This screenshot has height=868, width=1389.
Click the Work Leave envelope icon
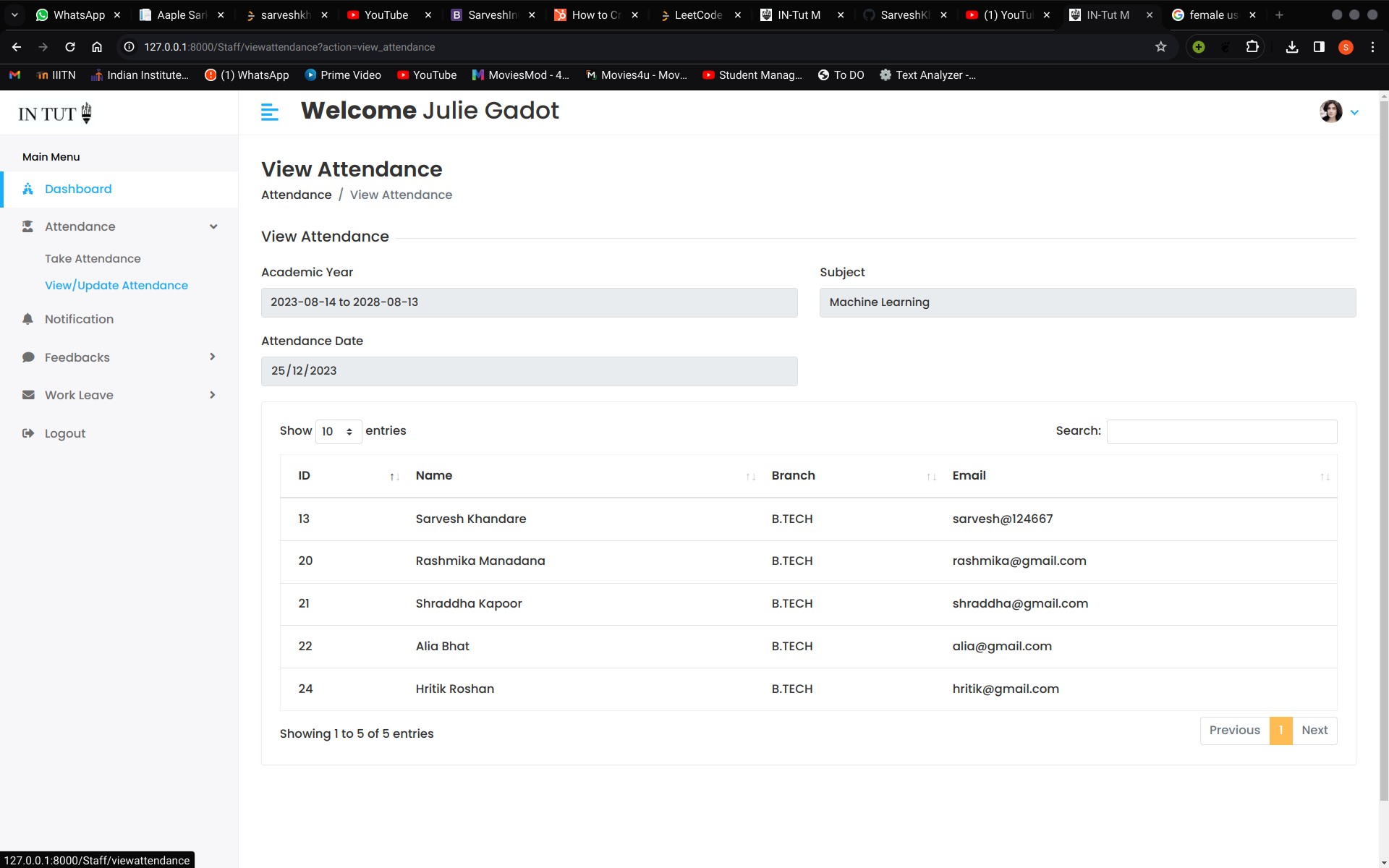point(27,395)
